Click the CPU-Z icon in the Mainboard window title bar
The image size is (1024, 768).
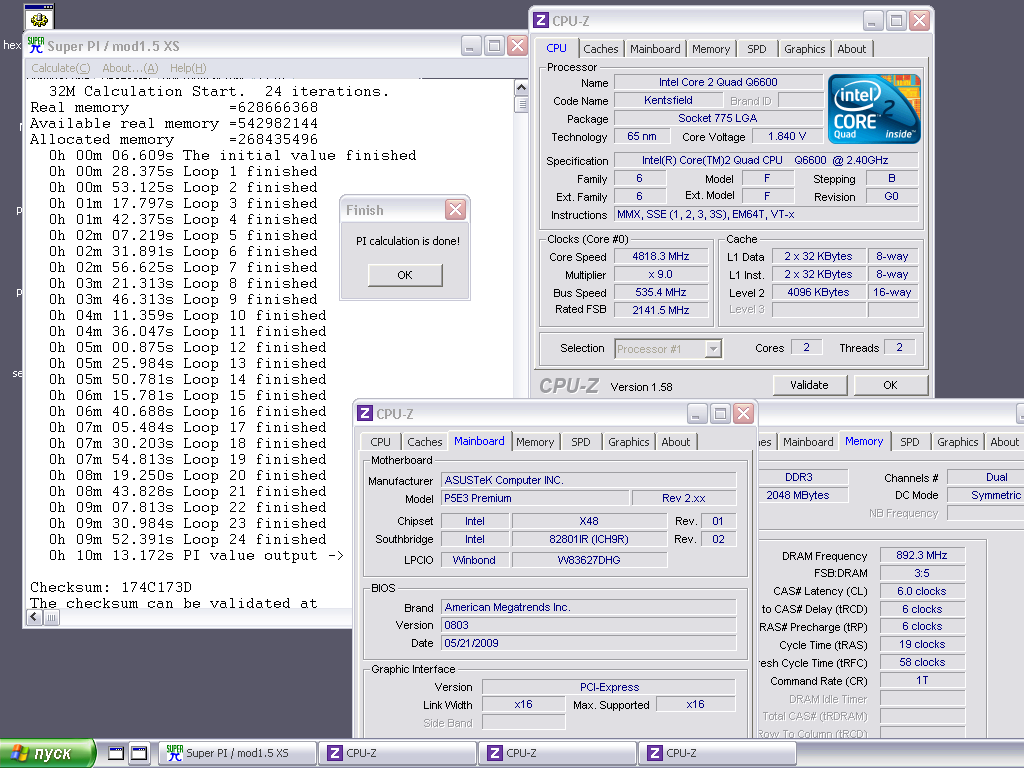point(365,413)
